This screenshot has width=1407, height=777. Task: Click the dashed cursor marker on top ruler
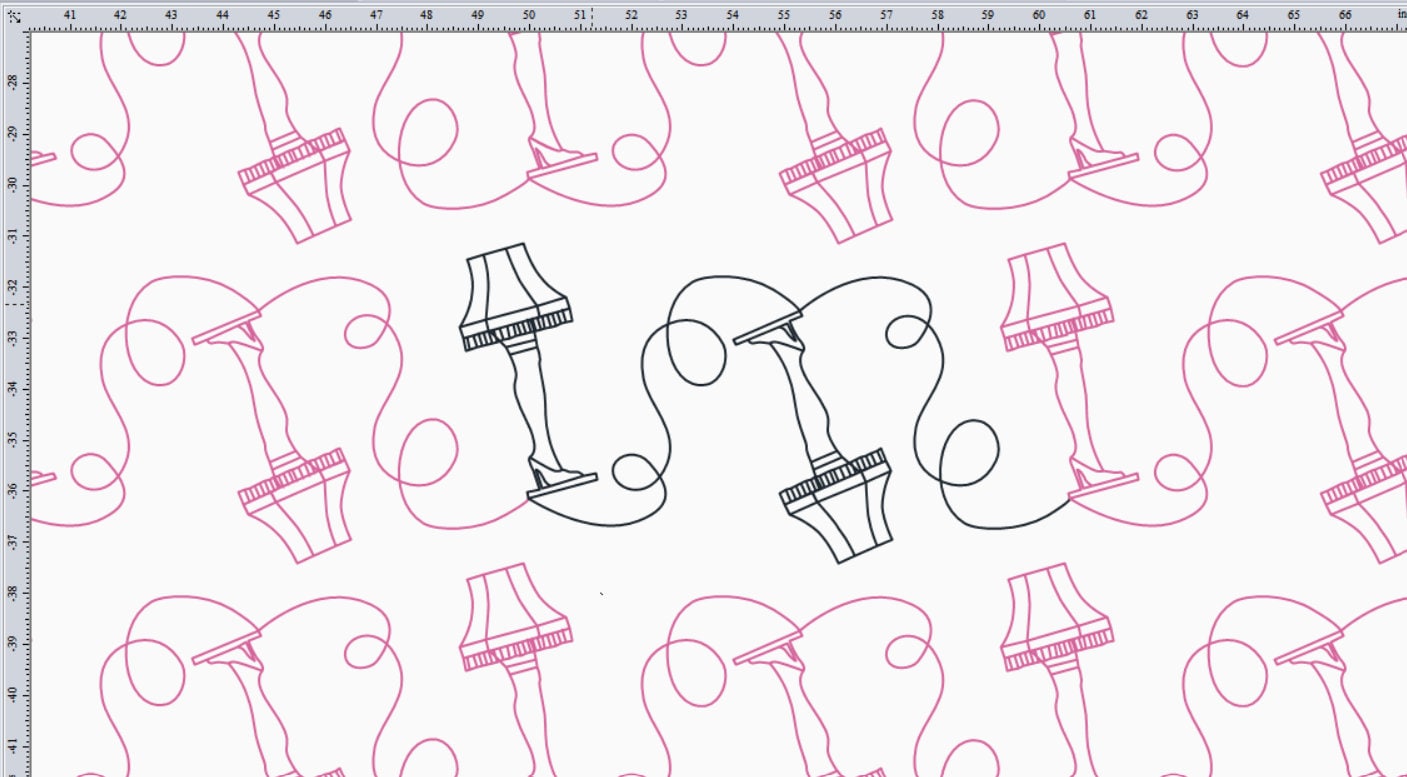[x=592, y=15]
